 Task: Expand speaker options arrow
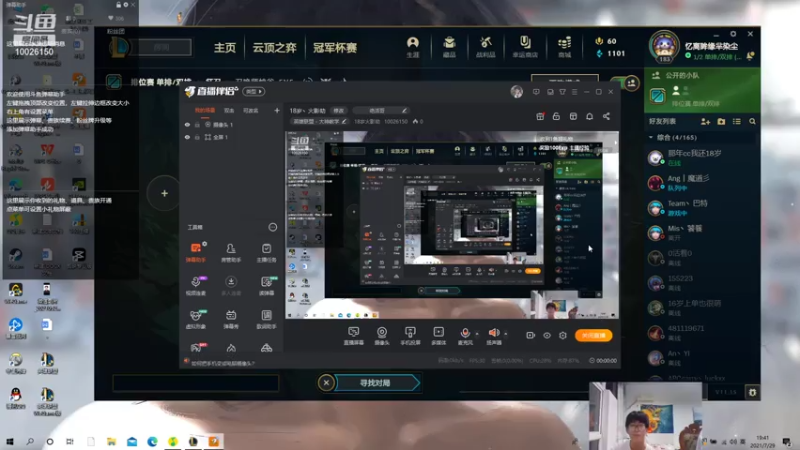click(x=506, y=334)
